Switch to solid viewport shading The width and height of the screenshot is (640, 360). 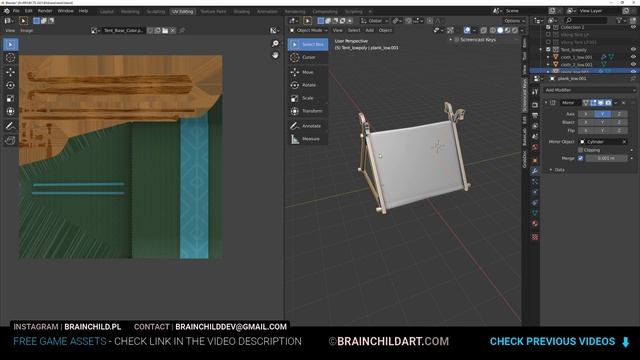[x=500, y=30]
